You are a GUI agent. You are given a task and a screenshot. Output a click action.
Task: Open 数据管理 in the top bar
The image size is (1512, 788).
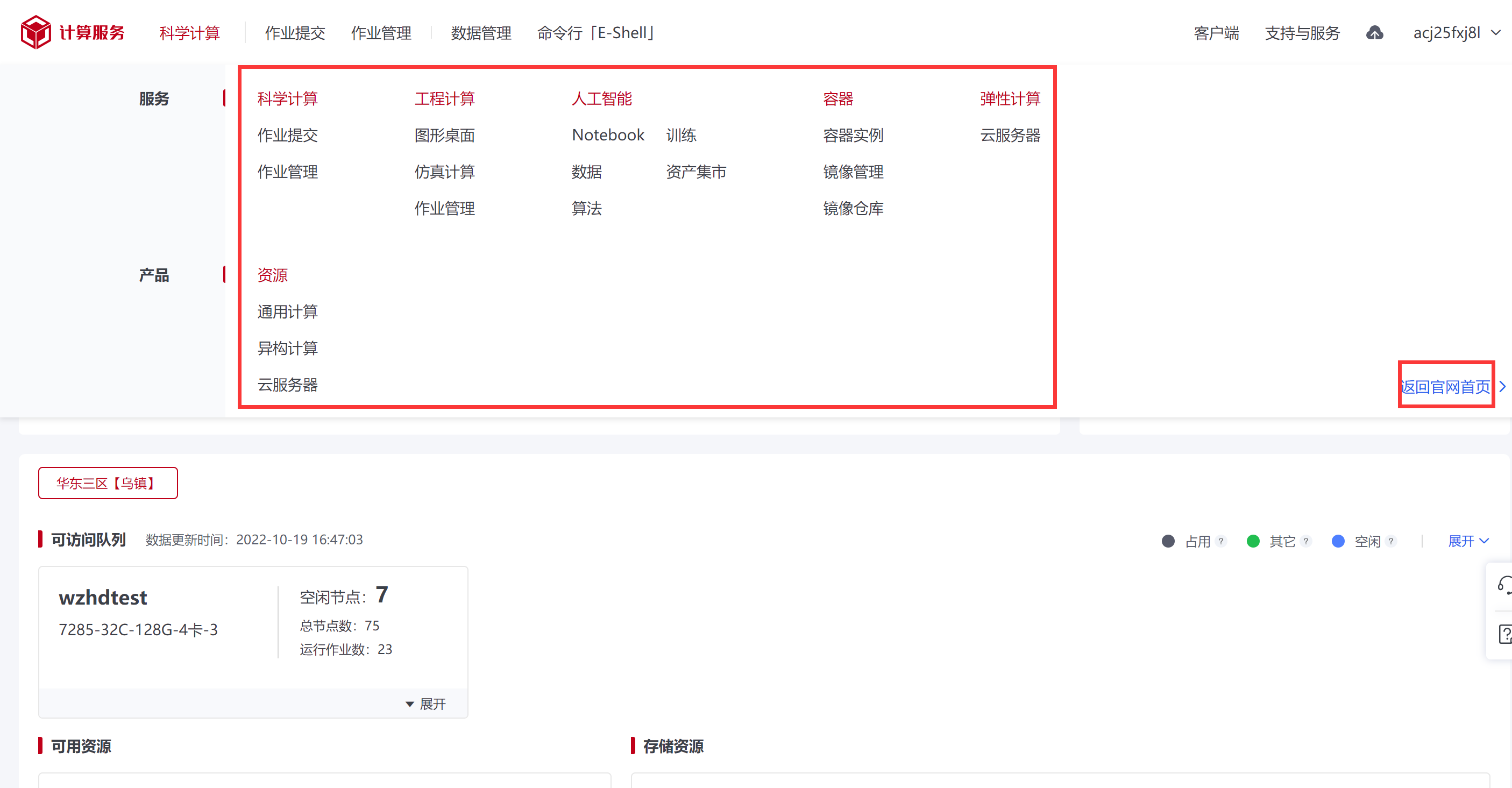[481, 33]
